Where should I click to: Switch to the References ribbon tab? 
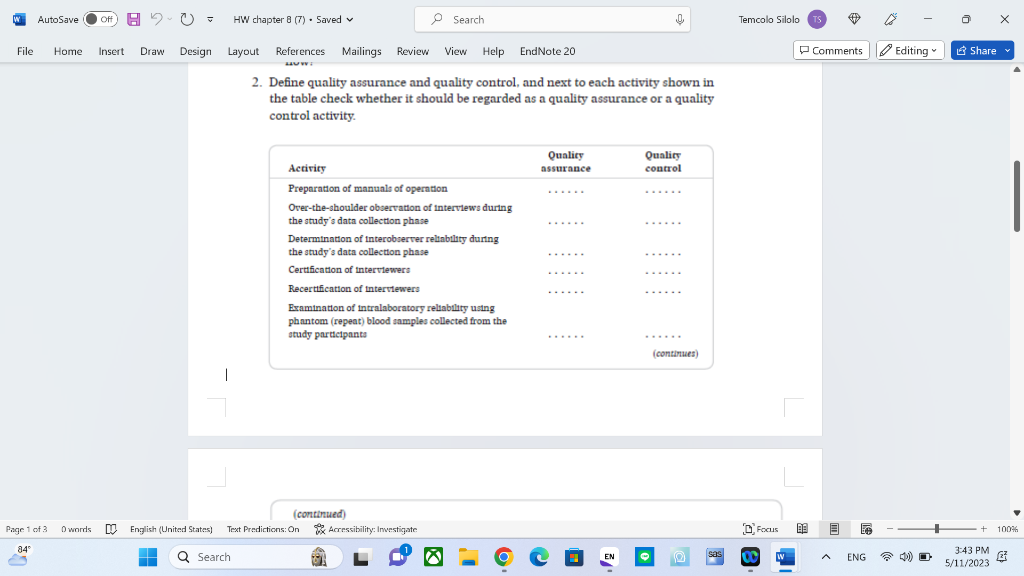coord(300,51)
